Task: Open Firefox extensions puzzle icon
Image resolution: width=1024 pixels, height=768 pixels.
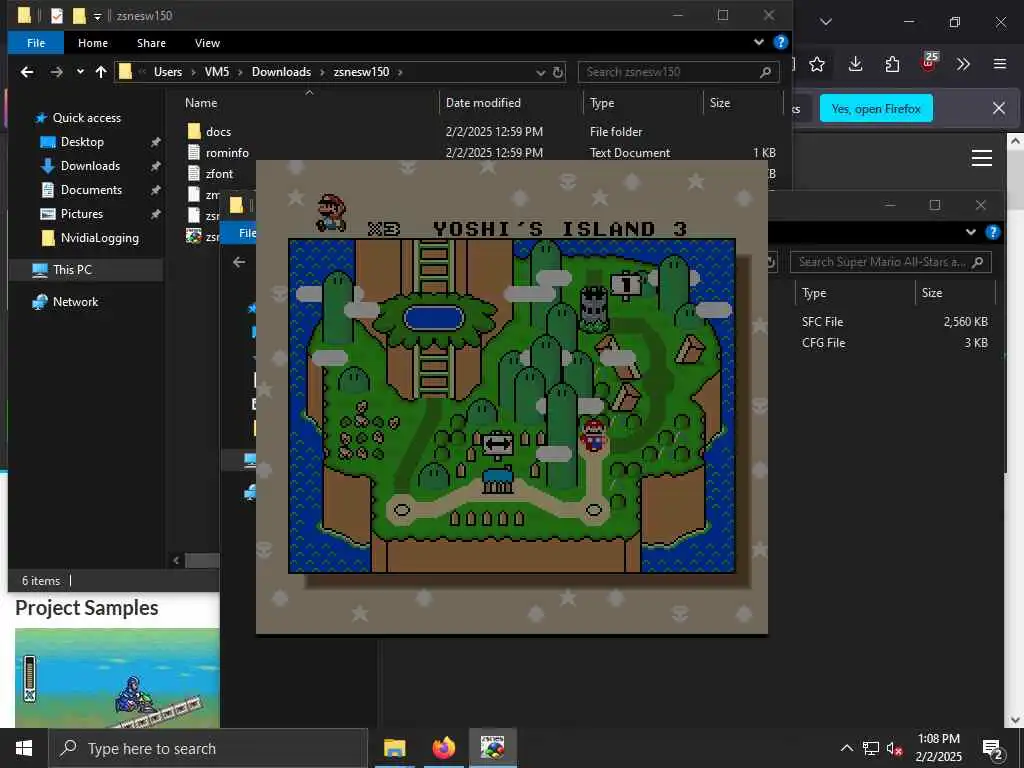Action: (x=892, y=64)
